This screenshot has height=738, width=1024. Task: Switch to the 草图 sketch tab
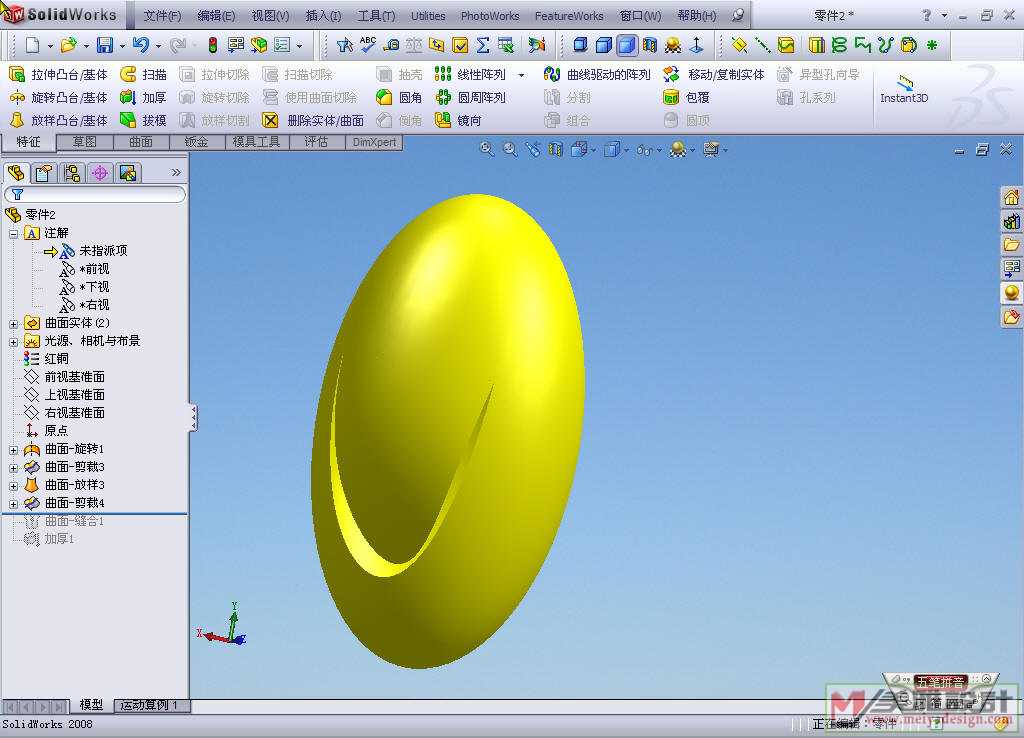85,142
